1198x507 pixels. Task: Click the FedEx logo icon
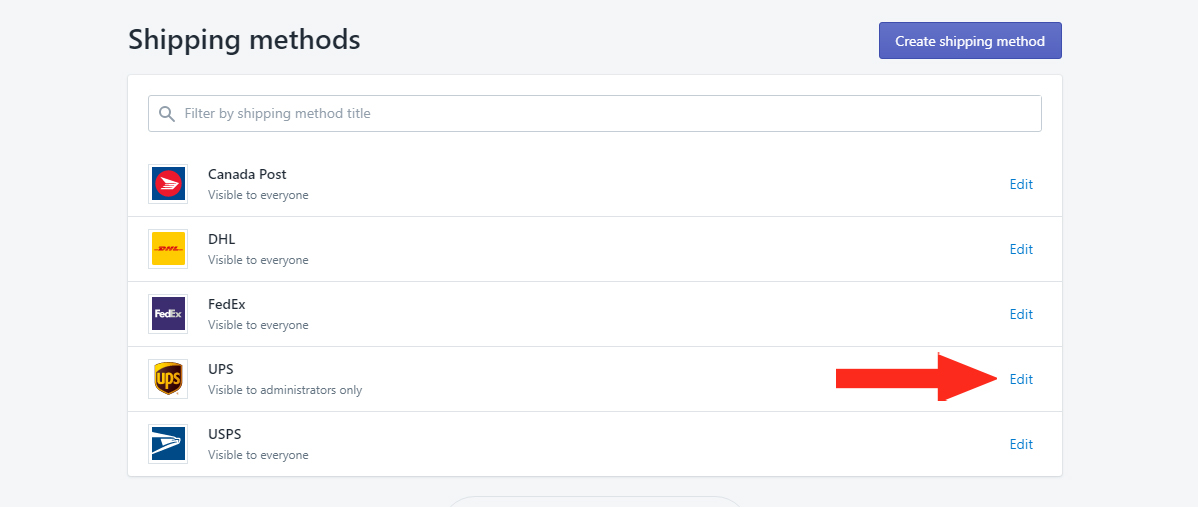pos(168,314)
